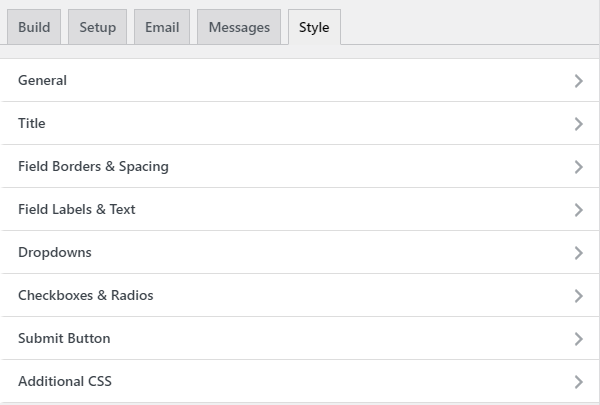Switch to the Build tab
Viewport: 600px width, 405px height.
(x=34, y=27)
